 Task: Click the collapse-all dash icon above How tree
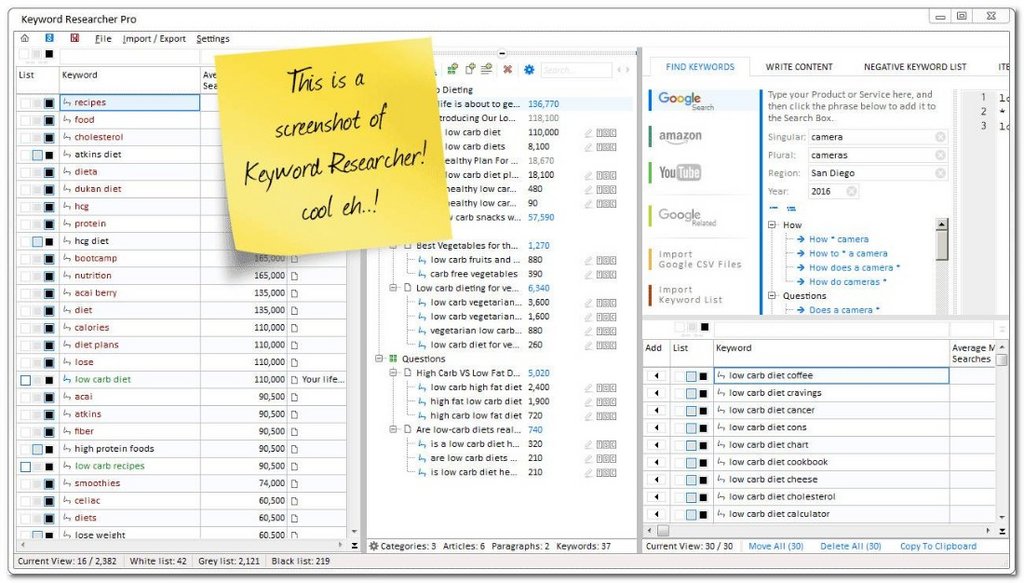[774, 208]
